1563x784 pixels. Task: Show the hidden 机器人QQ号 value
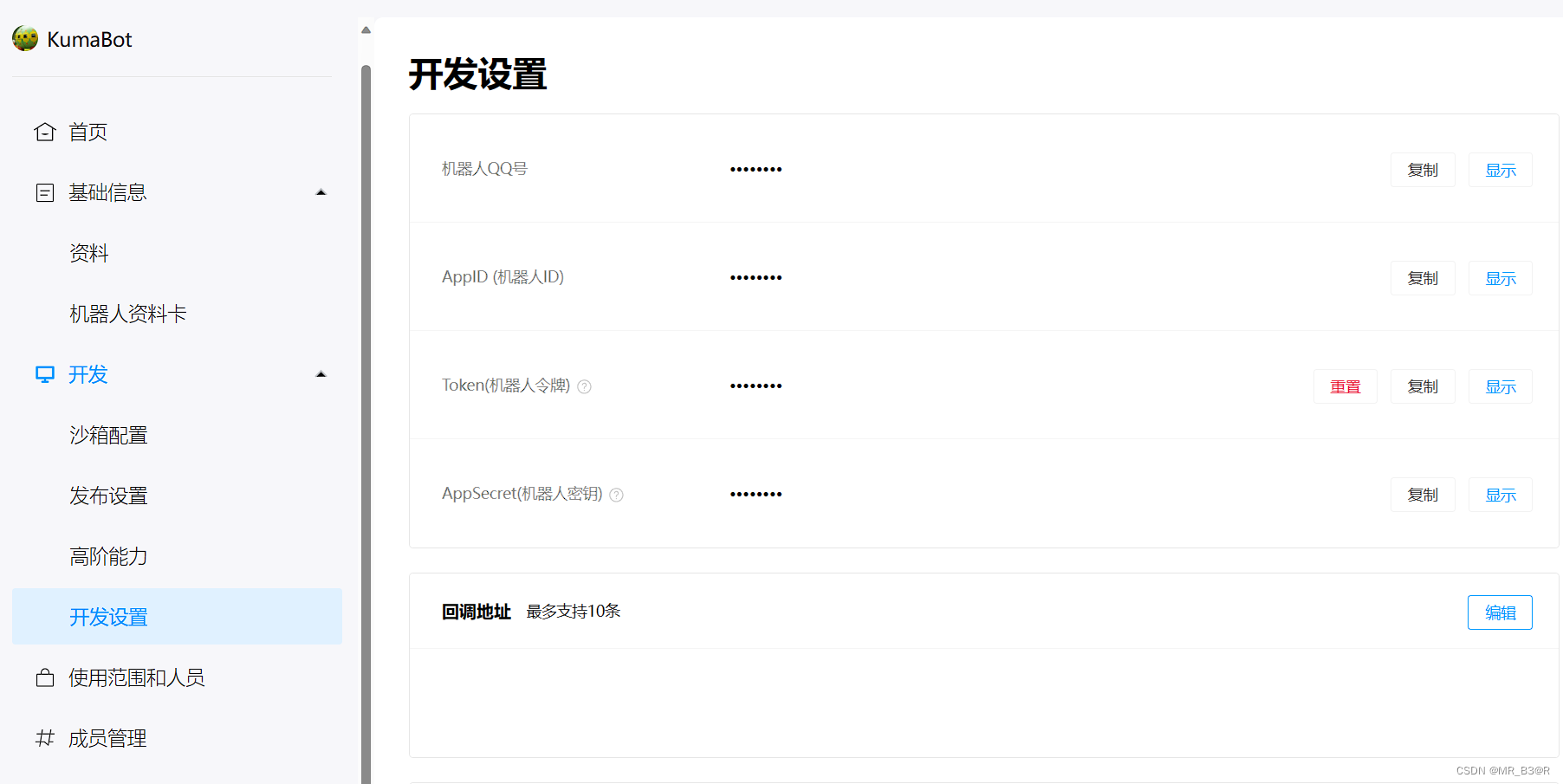pyautogui.click(x=1500, y=170)
